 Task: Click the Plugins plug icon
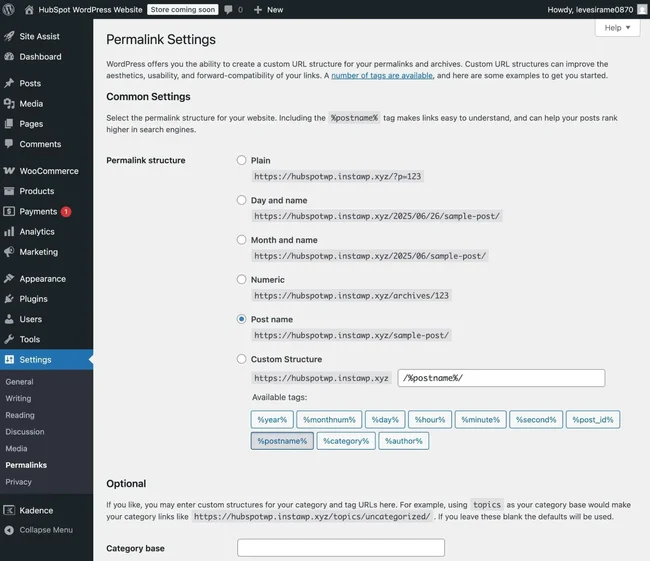coord(9,299)
